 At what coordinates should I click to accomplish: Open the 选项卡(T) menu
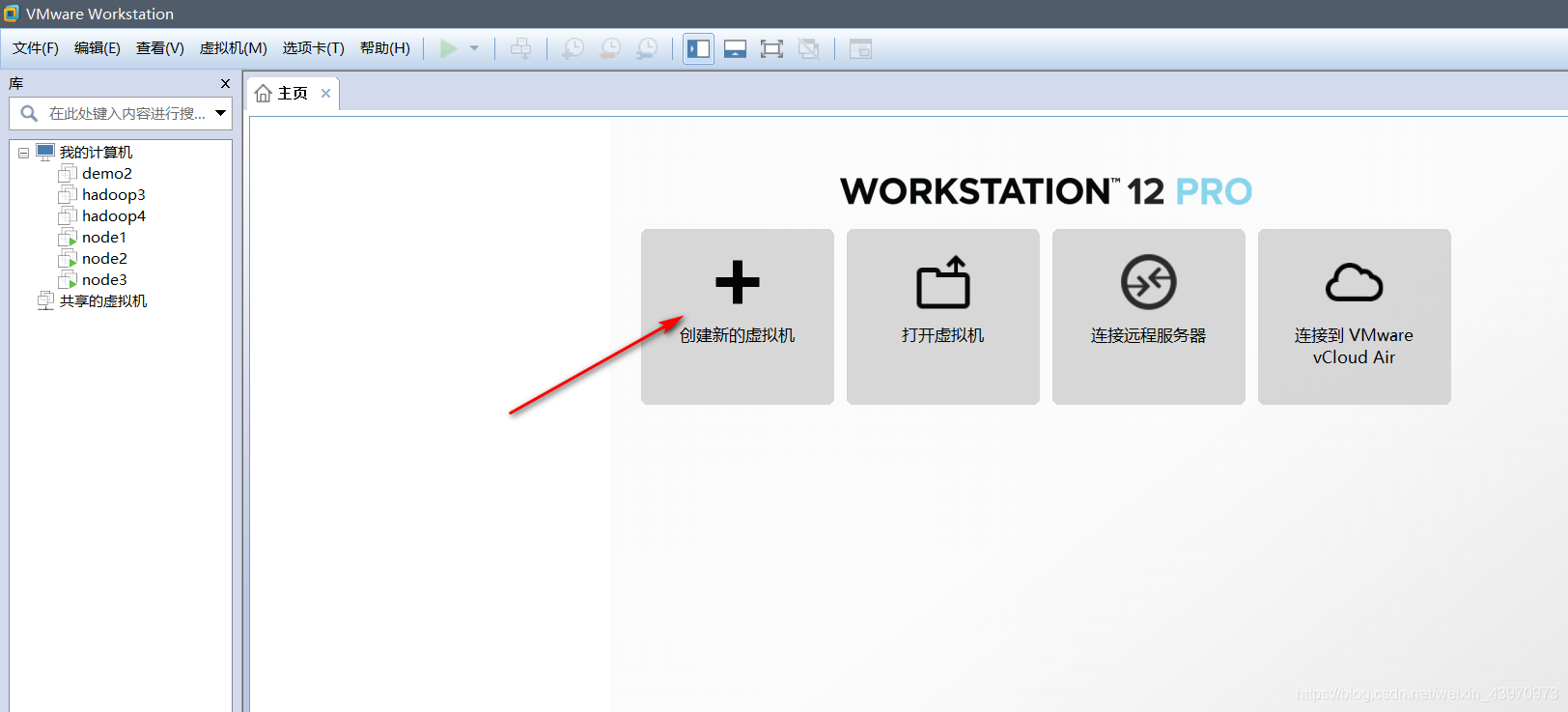(x=314, y=48)
